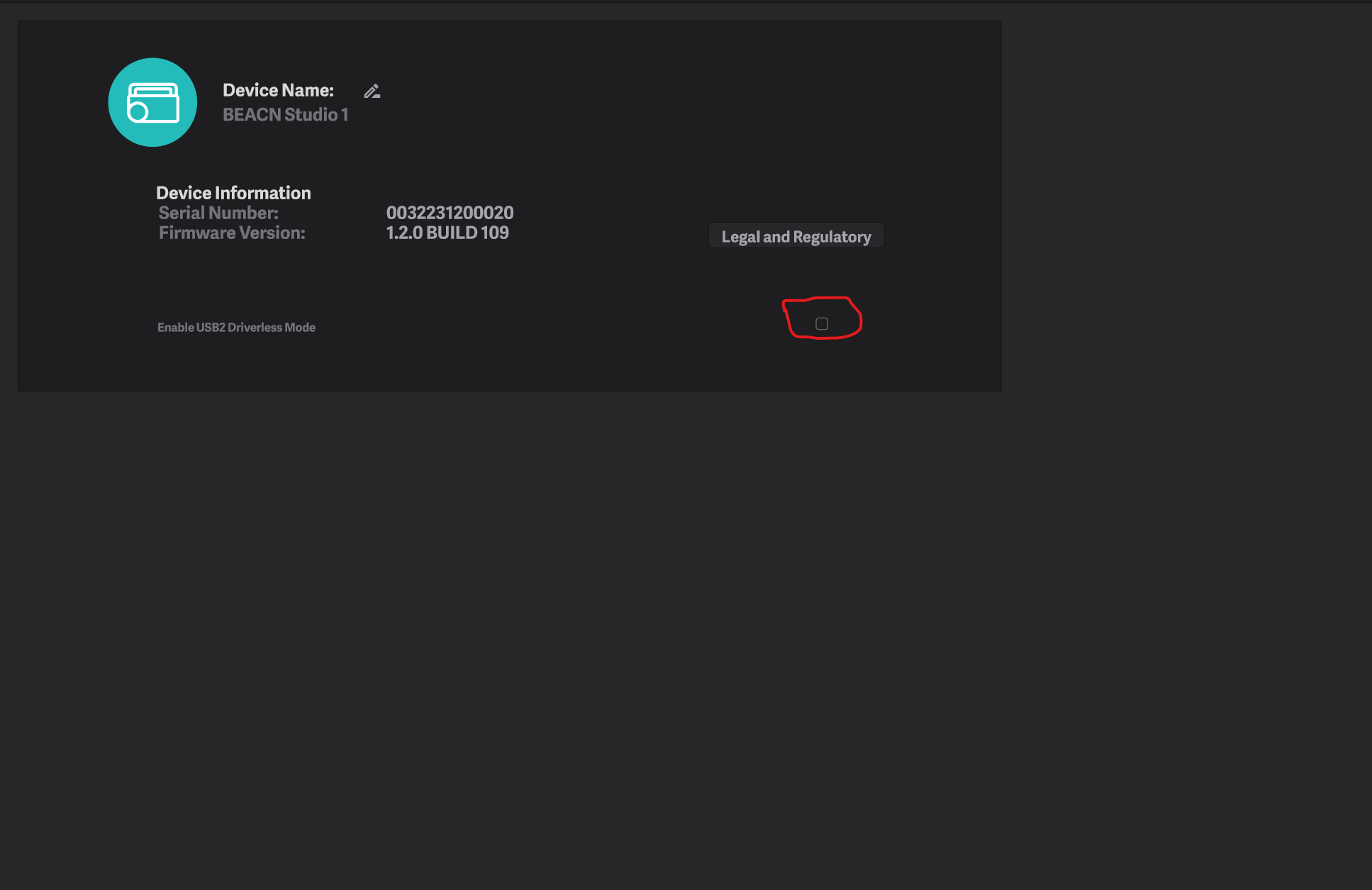Click the pencil icon to edit device name
Viewport: 1372px width, 890px height.
click(x=372, y=91)
